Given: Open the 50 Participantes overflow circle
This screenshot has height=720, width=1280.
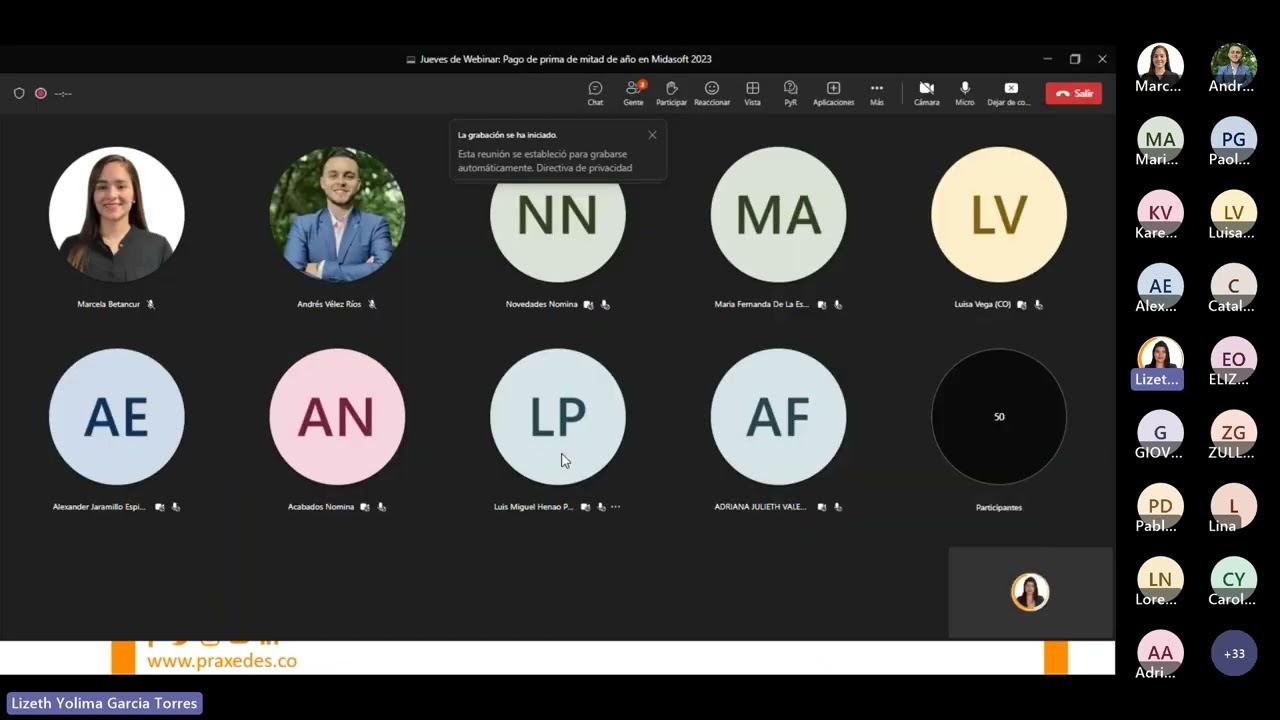Looking at the screenshot, I should pyautogui.click(x=999, y=417).
